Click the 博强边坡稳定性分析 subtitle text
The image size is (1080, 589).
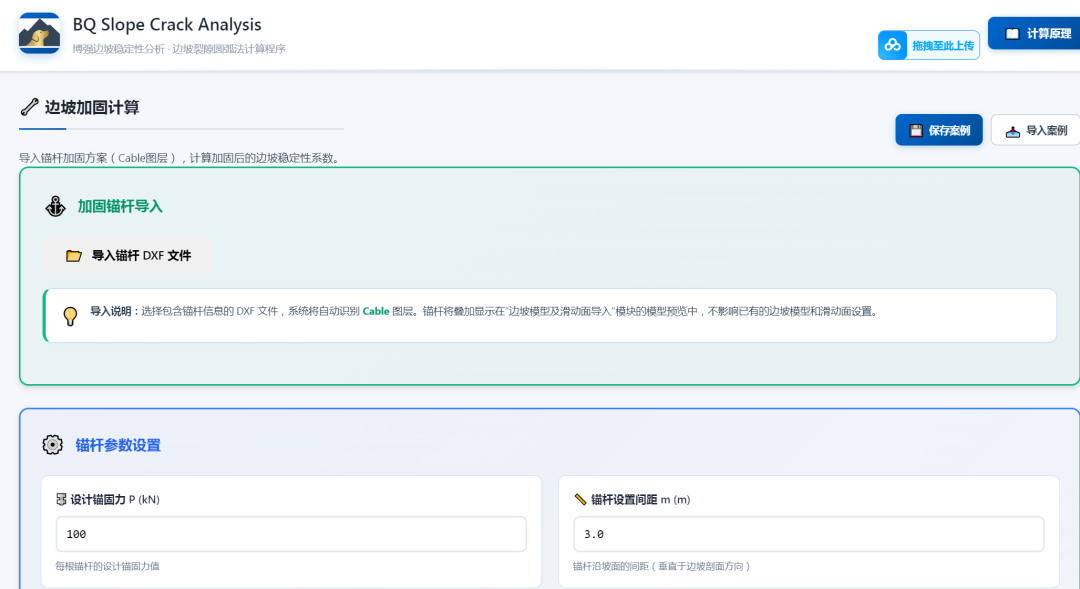(x=179, y=49)
